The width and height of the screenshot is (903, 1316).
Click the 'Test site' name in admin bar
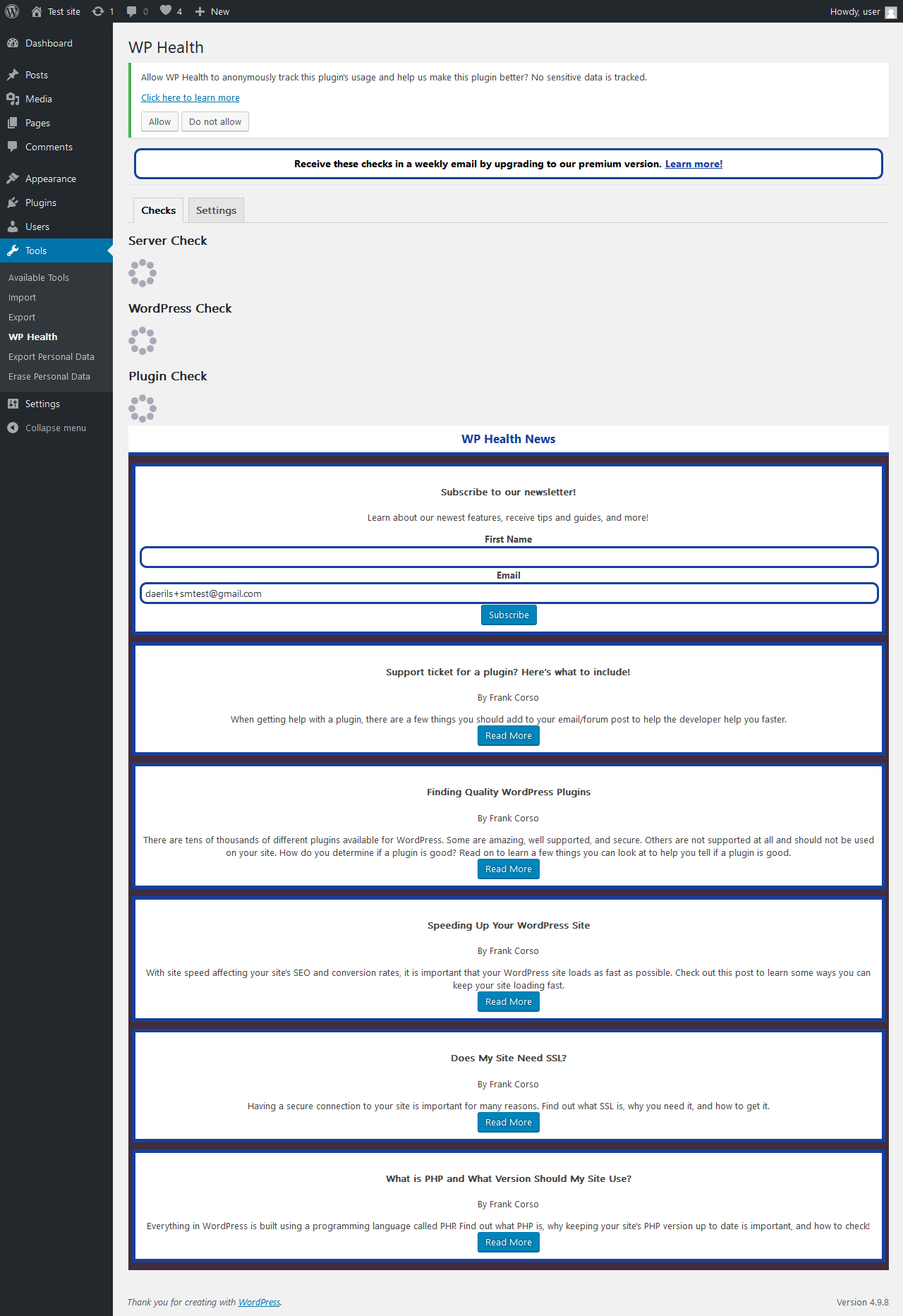coord(64,11)
